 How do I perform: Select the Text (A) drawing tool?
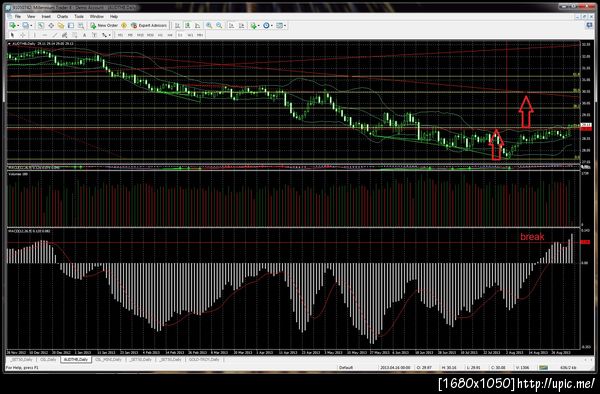coord(85,35)
